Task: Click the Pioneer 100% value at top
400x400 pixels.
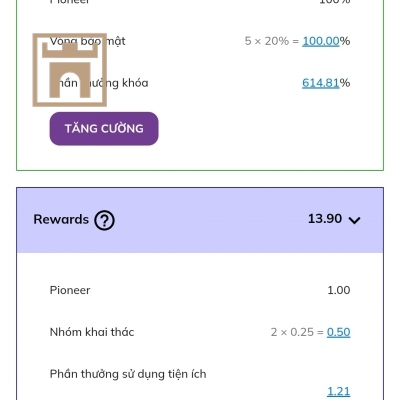Action: click(x=335, y=2)
